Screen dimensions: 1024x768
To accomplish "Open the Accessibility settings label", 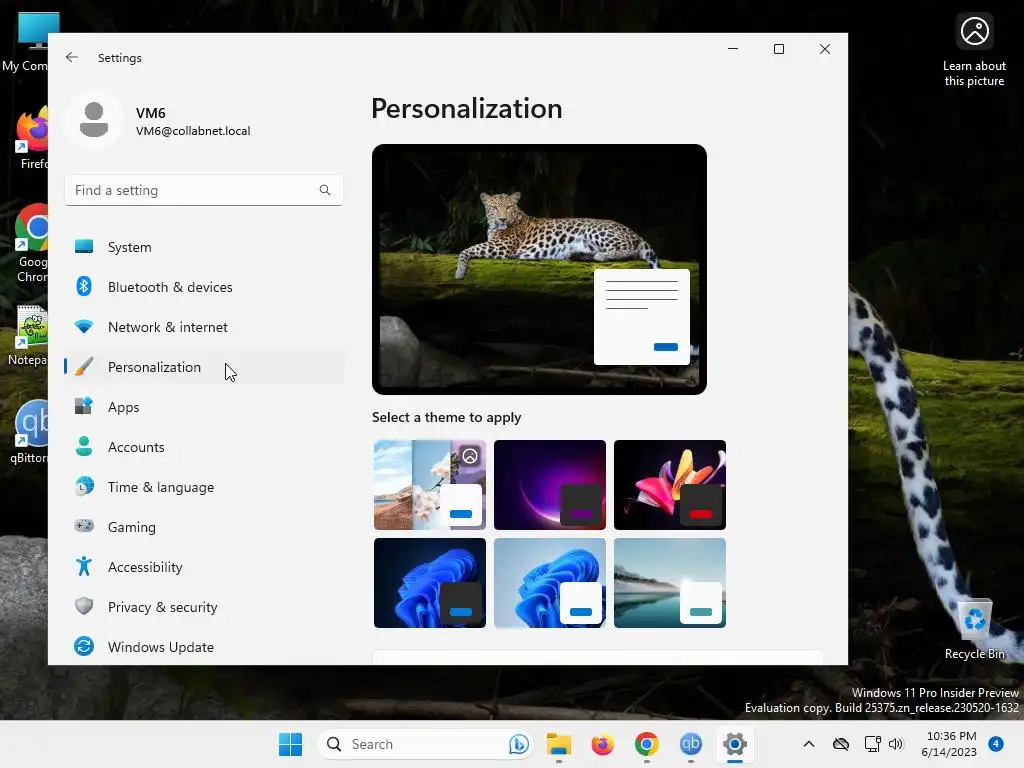I will pos(145,567).
